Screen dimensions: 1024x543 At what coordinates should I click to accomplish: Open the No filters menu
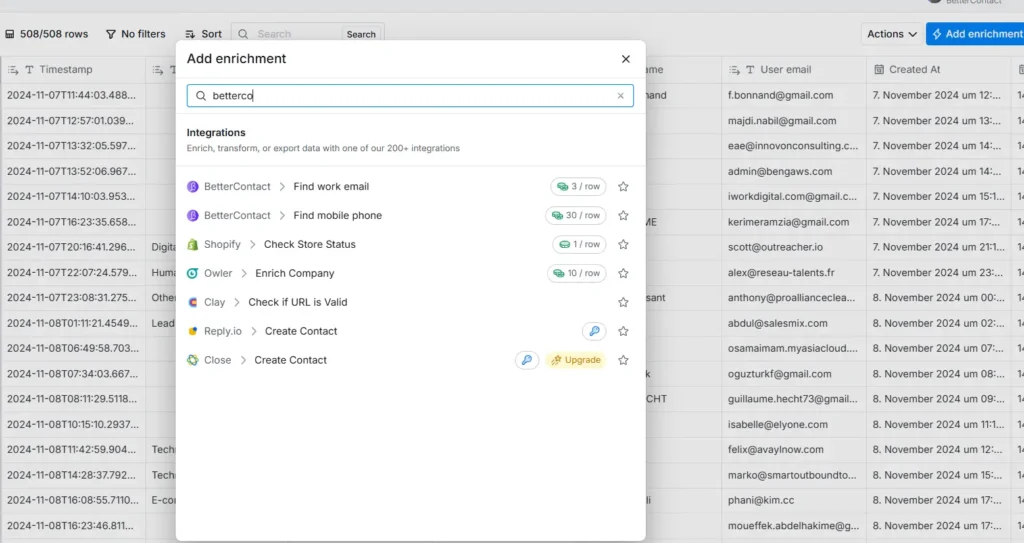136,34
